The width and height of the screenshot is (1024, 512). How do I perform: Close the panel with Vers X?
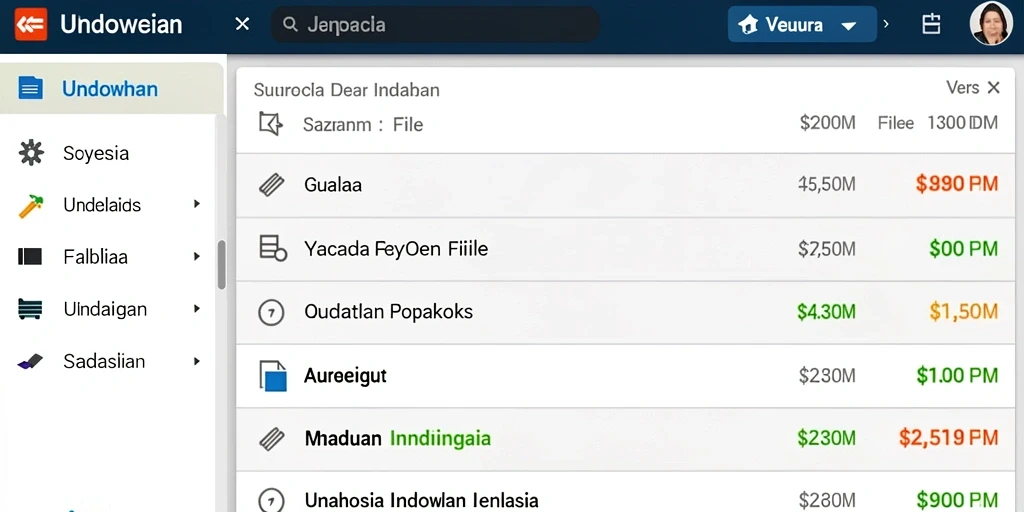tap(993, 88)
